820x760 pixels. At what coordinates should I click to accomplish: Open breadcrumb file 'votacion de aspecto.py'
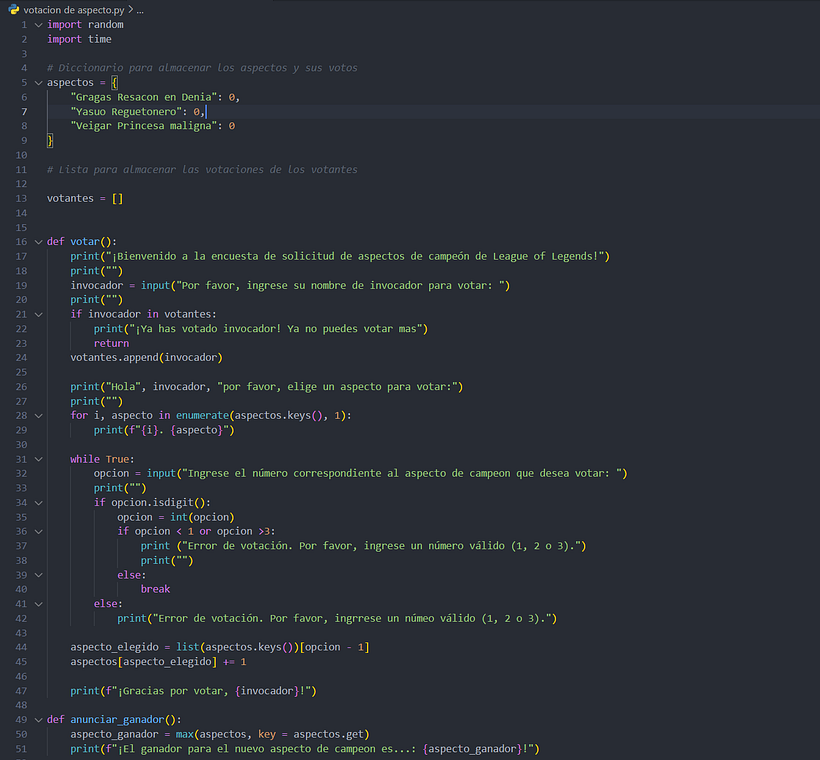(x=74, y=10)
